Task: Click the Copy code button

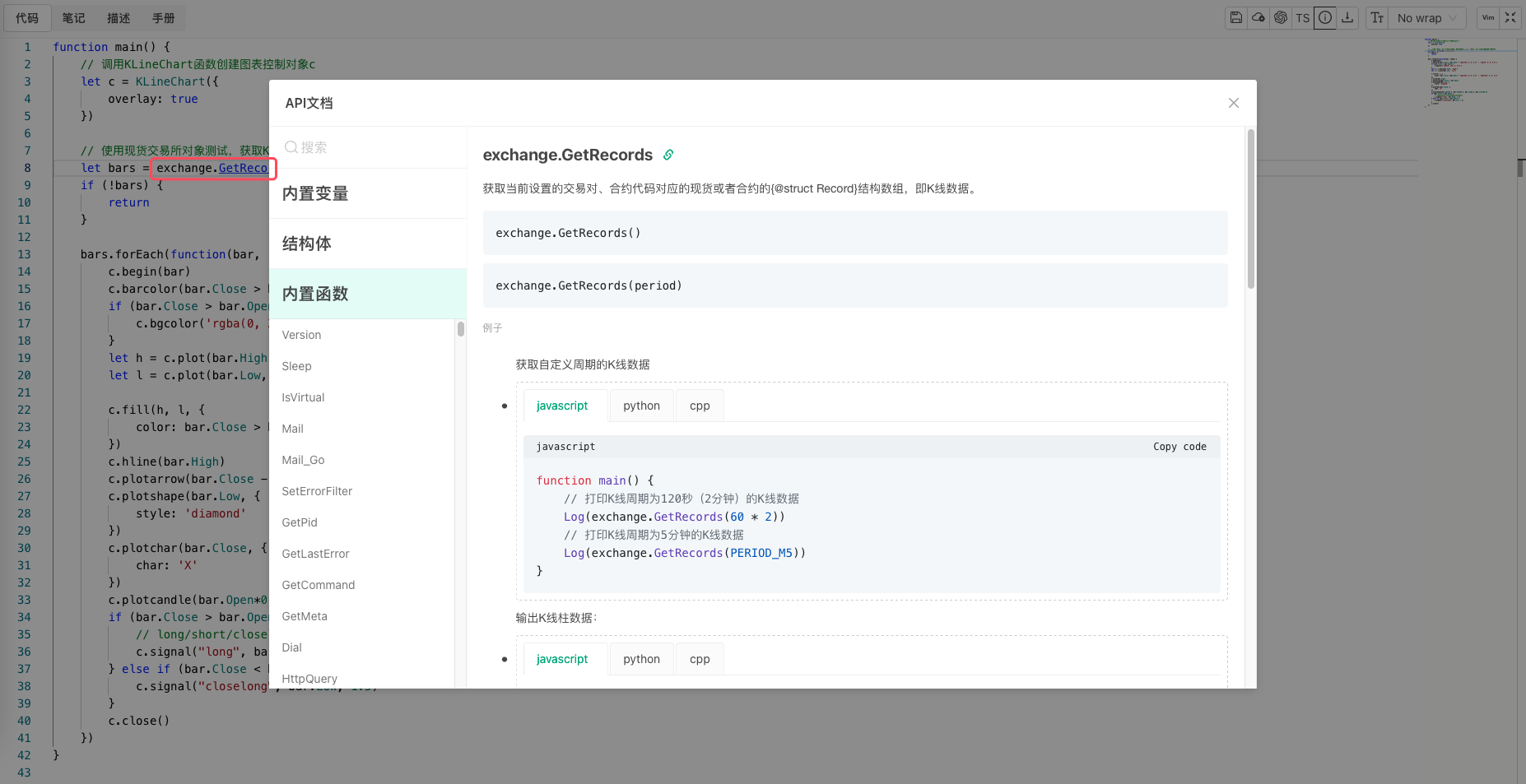Action: click(x=1179, y=447)
